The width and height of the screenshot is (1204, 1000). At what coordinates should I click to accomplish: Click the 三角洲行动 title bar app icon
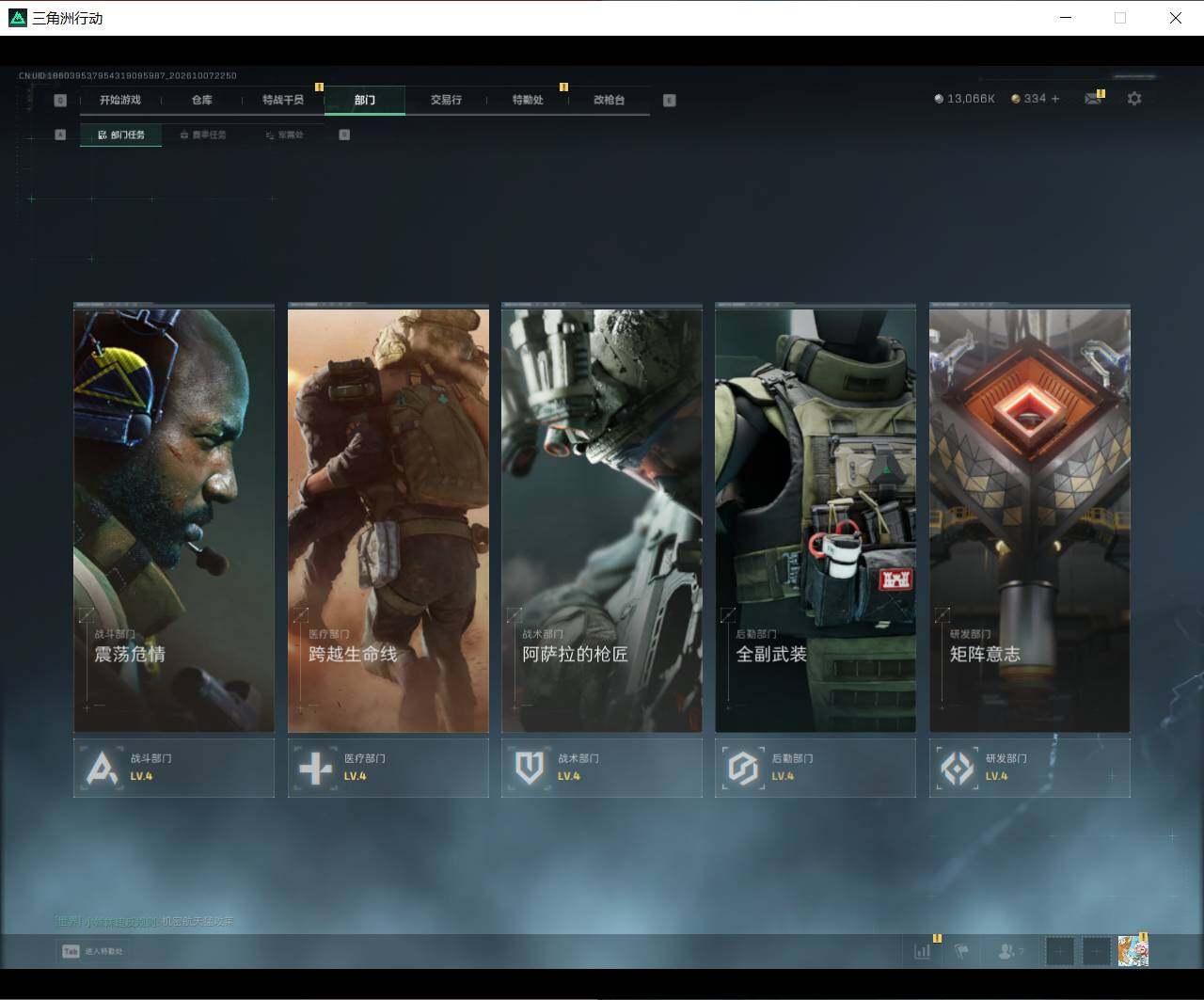click(x=17, y=18)
